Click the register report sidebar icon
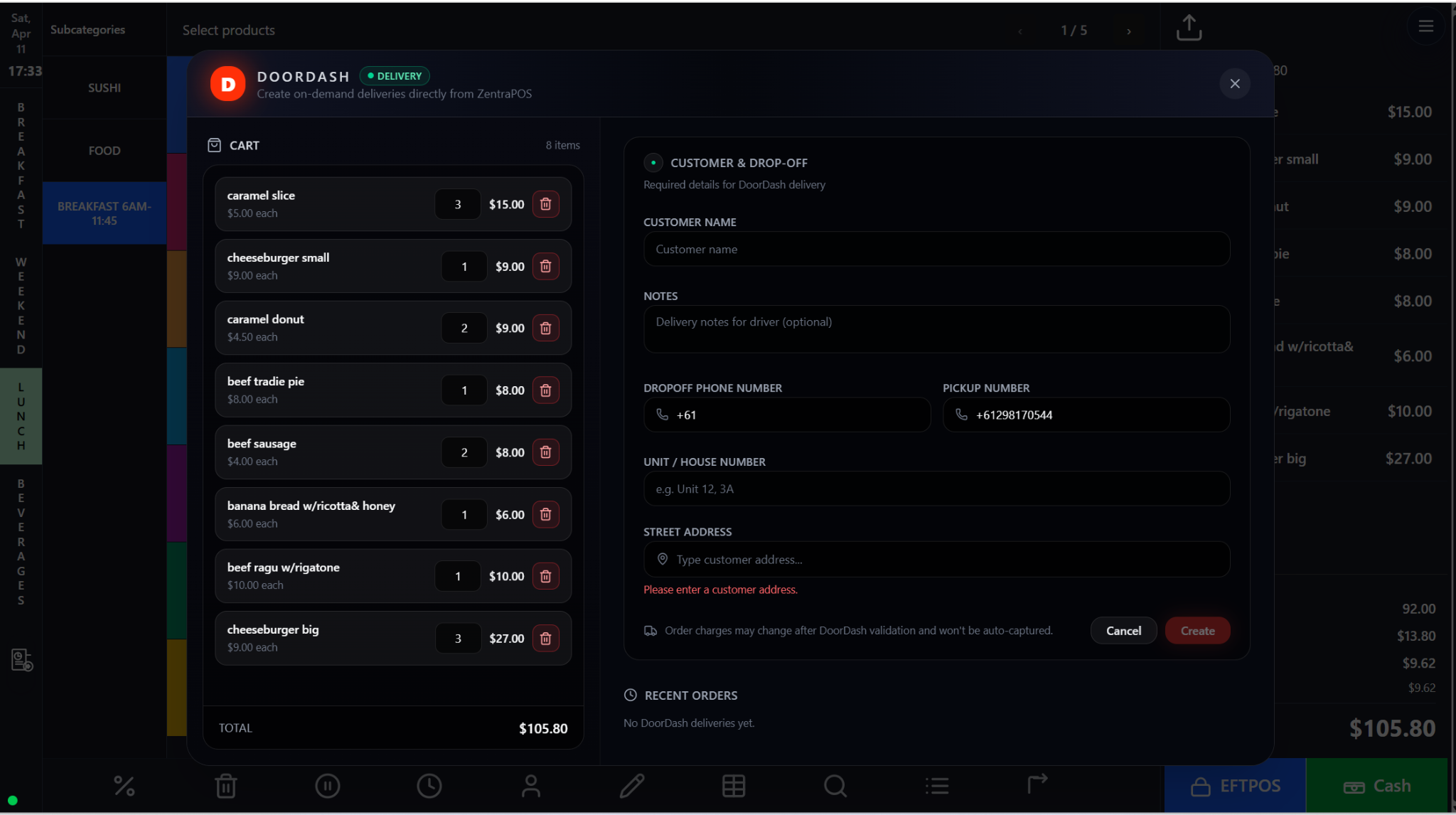1456x815 pixels. pos(22,660)
